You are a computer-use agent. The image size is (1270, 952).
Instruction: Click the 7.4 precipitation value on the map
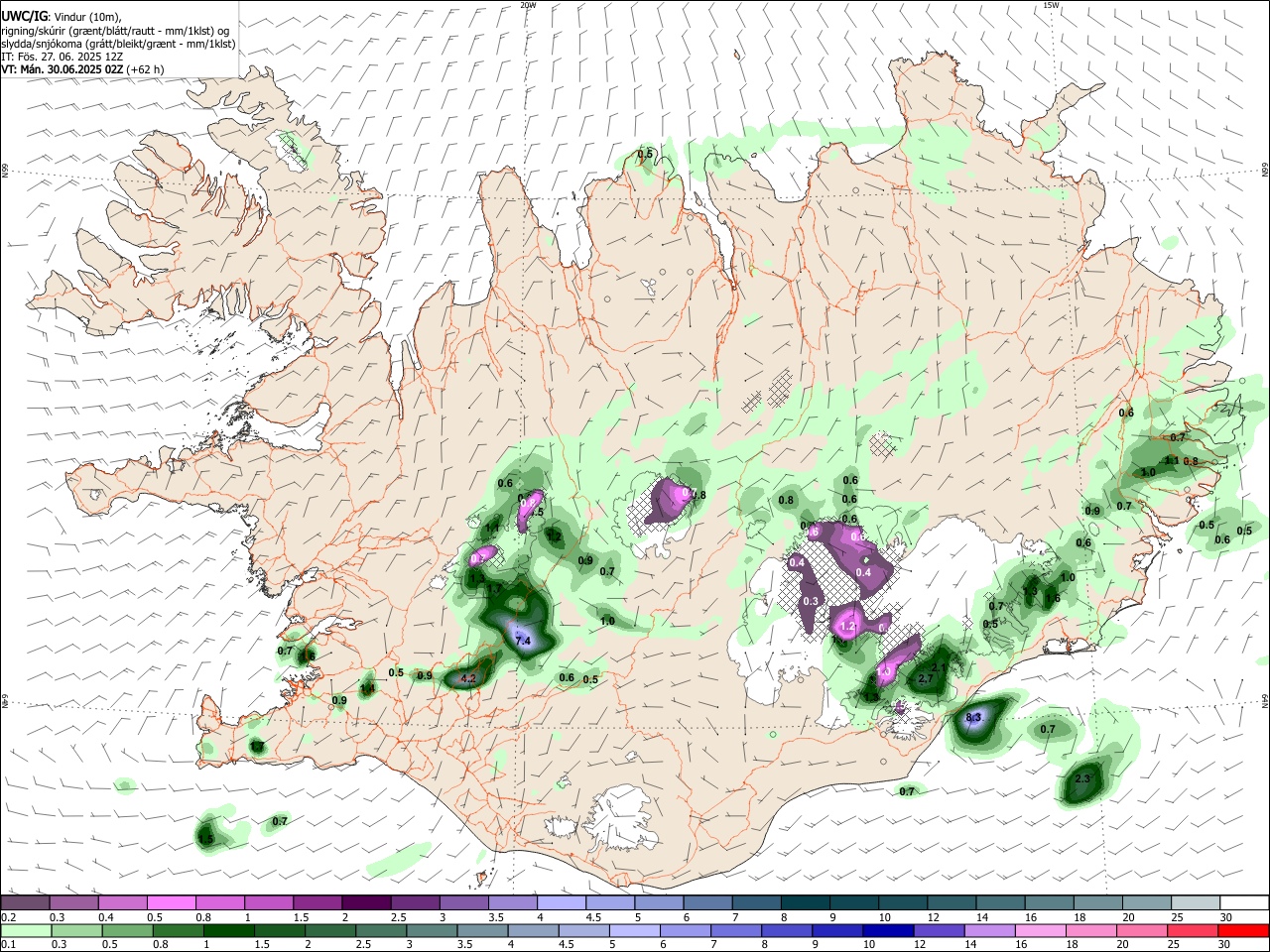[524, 642]
